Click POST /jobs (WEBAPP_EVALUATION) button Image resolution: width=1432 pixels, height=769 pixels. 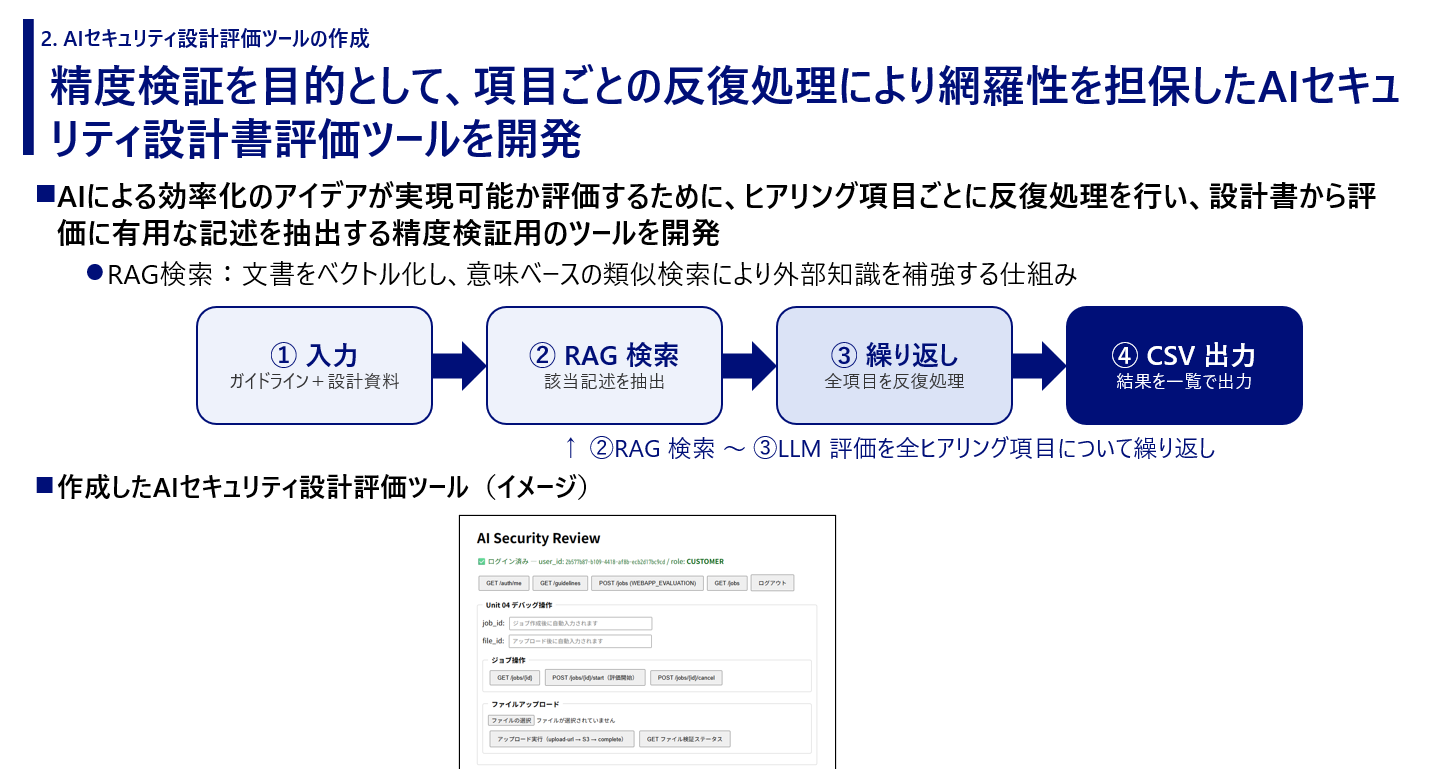click(x=647, y=583)
